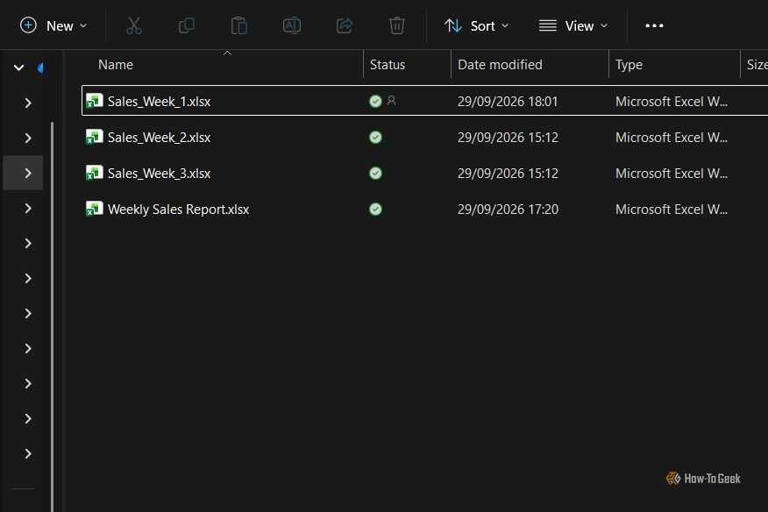The image size is (768, 512).
Task: Click the Rename icon in toolbar
Action: 292,25
